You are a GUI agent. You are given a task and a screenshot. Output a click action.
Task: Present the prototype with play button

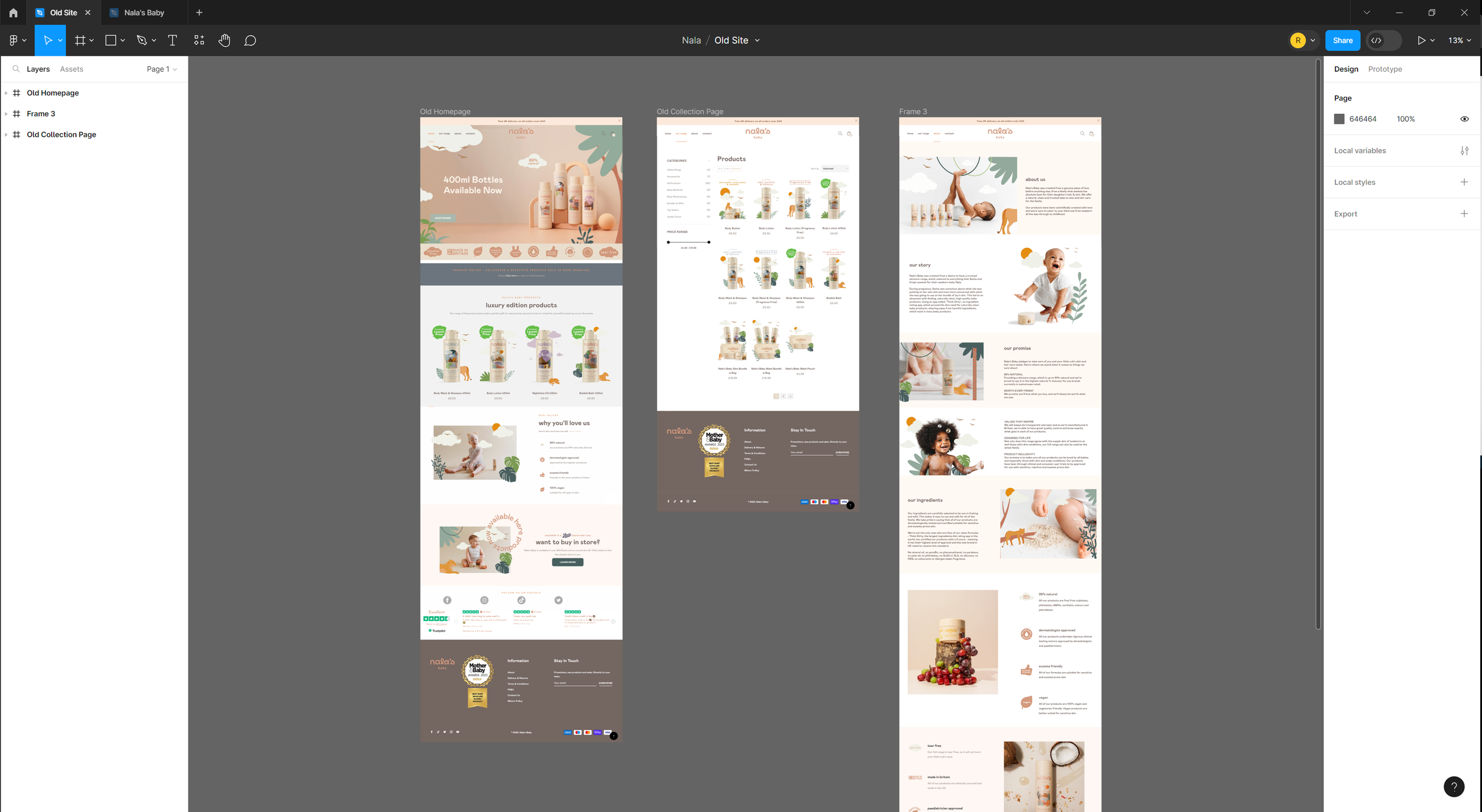(1421, 40)
